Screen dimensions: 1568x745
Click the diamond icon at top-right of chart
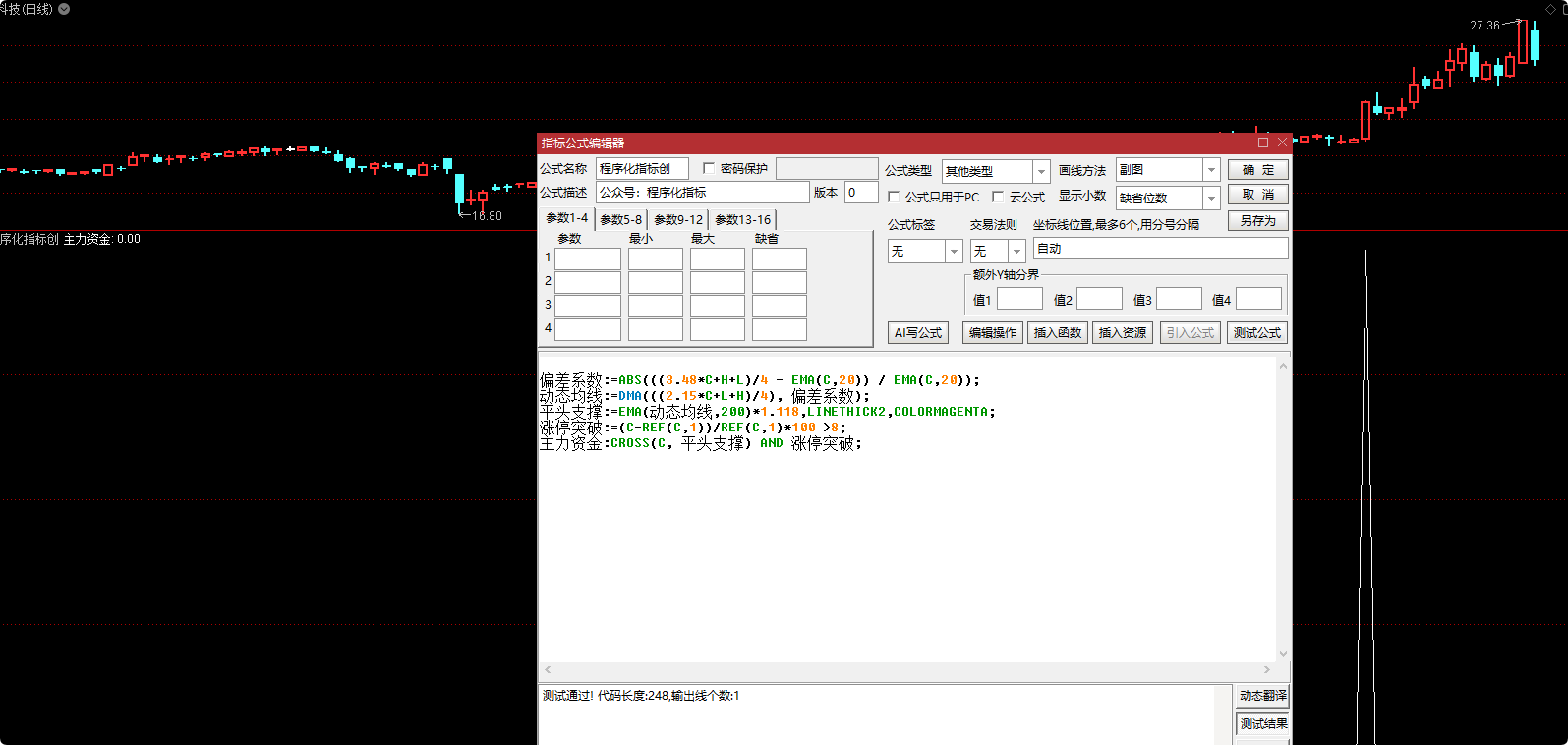(1551, 9)
